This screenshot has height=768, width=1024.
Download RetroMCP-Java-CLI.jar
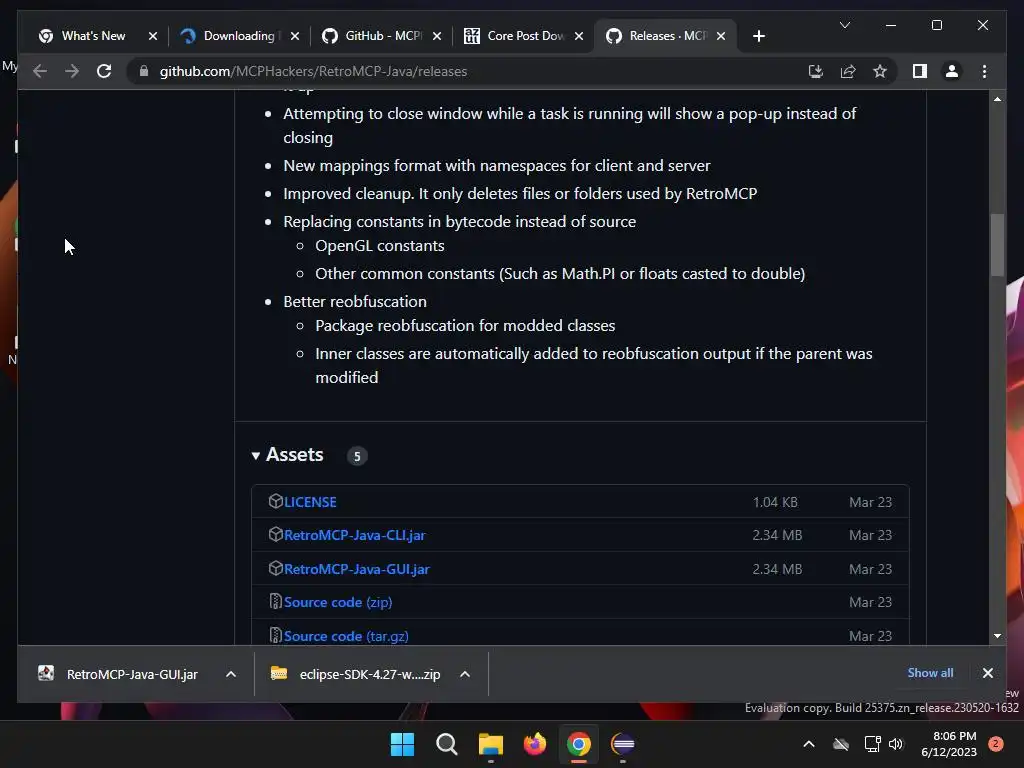pos(355,536)
